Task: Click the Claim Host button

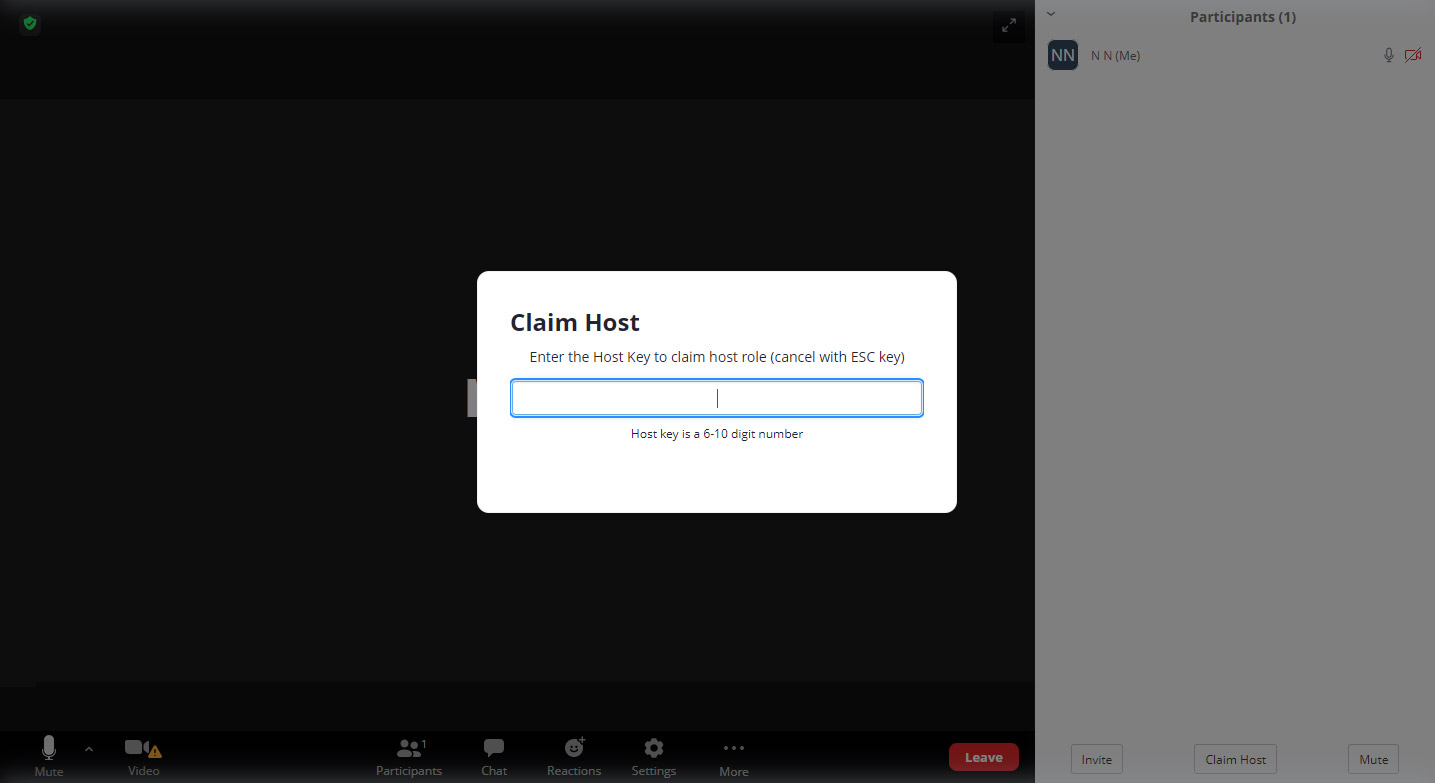Action: tap(1236, 759)
